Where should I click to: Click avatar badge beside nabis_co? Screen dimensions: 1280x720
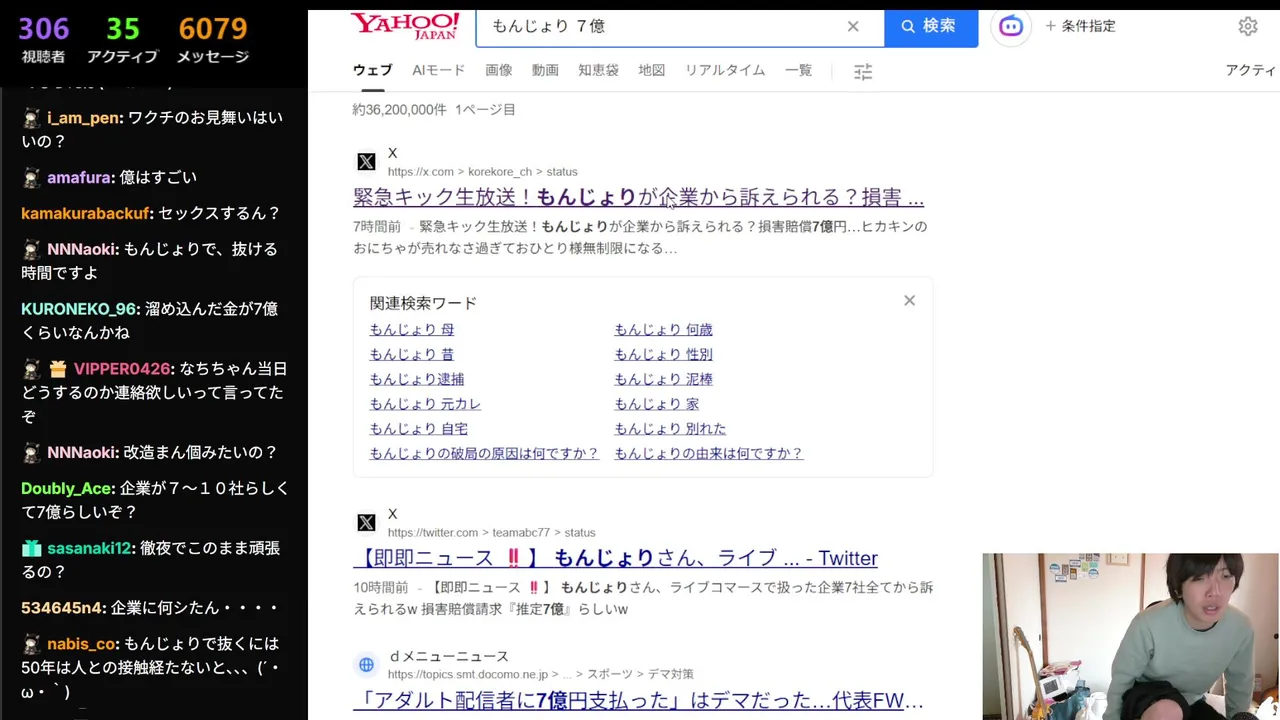31,644
